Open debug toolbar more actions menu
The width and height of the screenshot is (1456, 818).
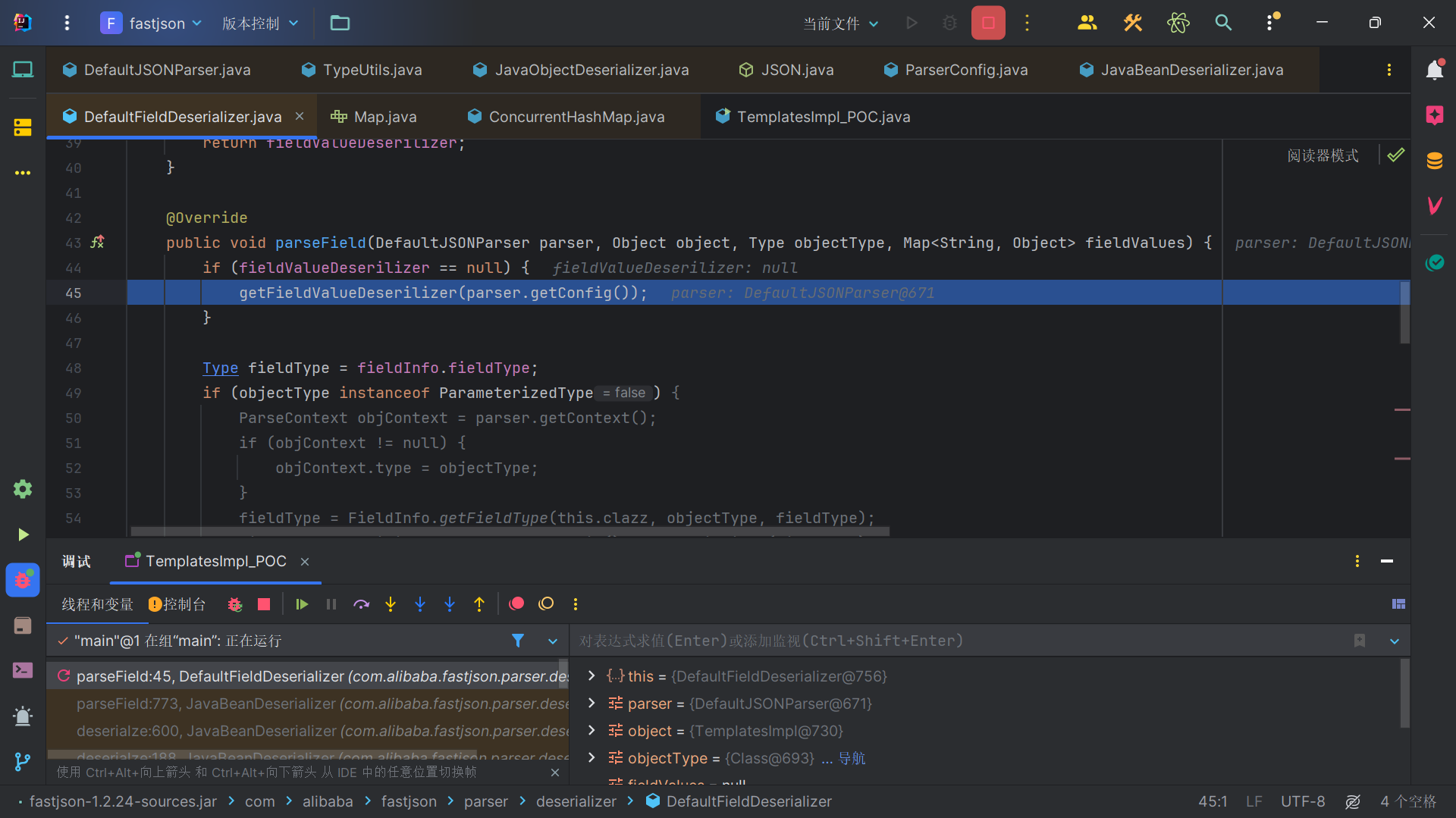[576, 604]
